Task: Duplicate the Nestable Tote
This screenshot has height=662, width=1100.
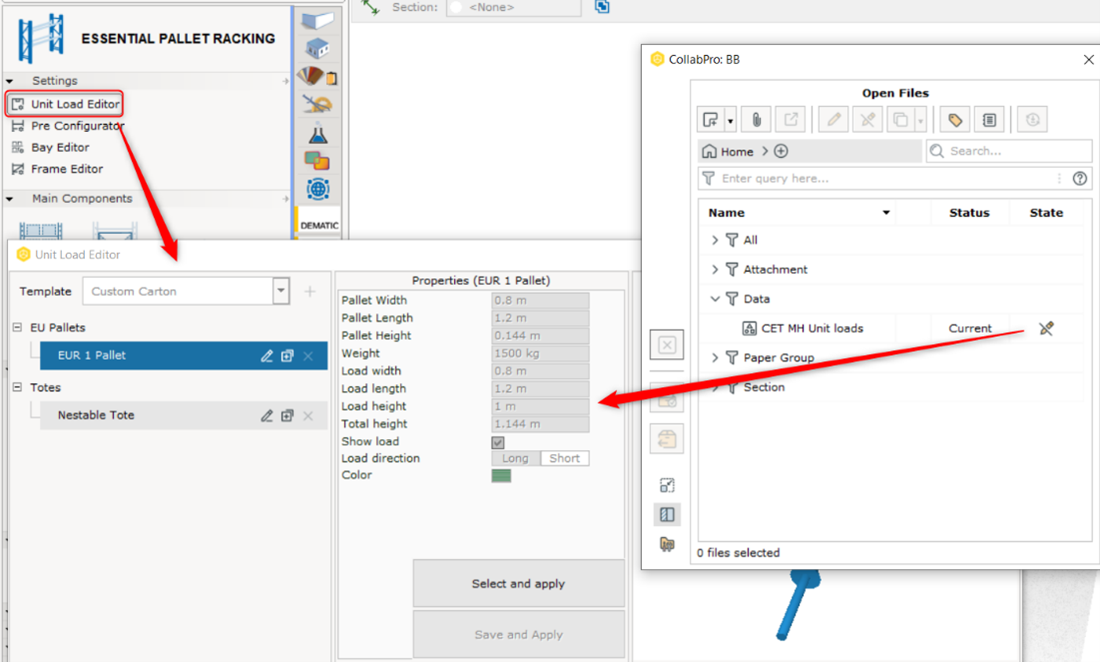Action: [x=287, y=416]
